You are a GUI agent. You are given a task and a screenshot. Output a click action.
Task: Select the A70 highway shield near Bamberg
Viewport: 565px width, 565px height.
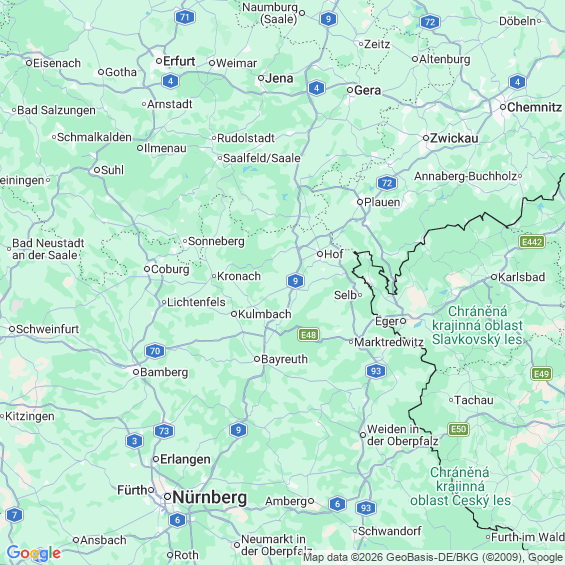pos(155,351)
